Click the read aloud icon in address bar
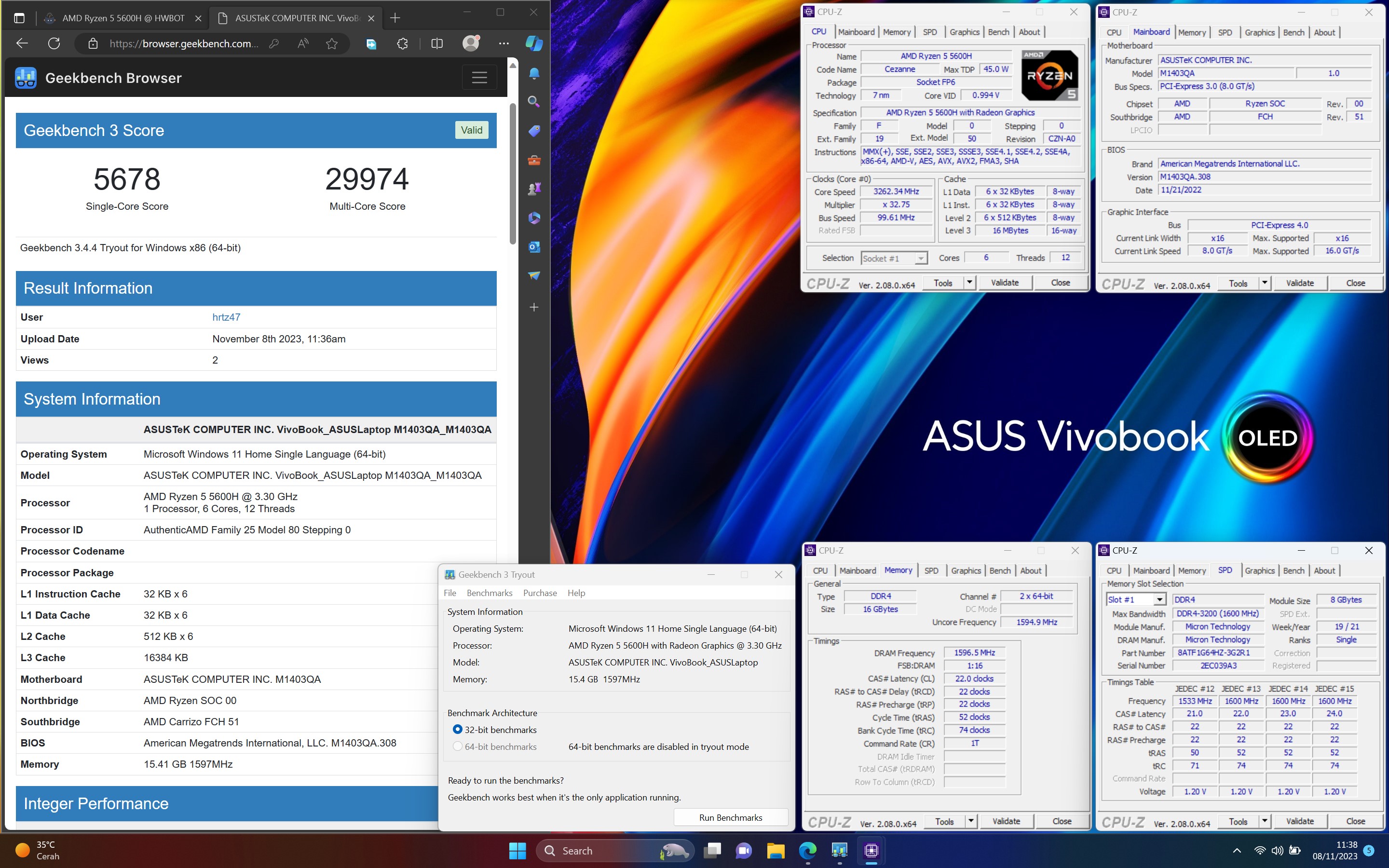Screen dimensions: 1389x868 pos(303,43)
